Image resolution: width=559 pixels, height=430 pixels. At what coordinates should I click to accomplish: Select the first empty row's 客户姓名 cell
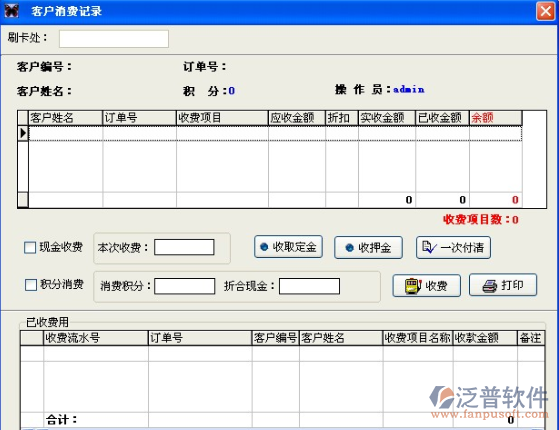tap(66, 134)
